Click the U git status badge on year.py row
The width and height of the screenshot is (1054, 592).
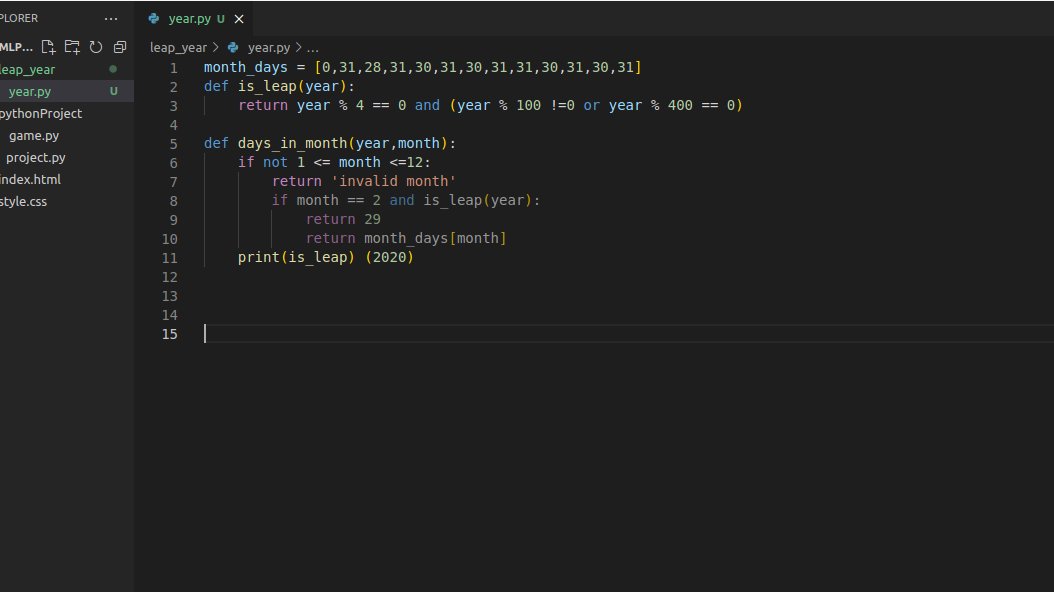(114, 91)
